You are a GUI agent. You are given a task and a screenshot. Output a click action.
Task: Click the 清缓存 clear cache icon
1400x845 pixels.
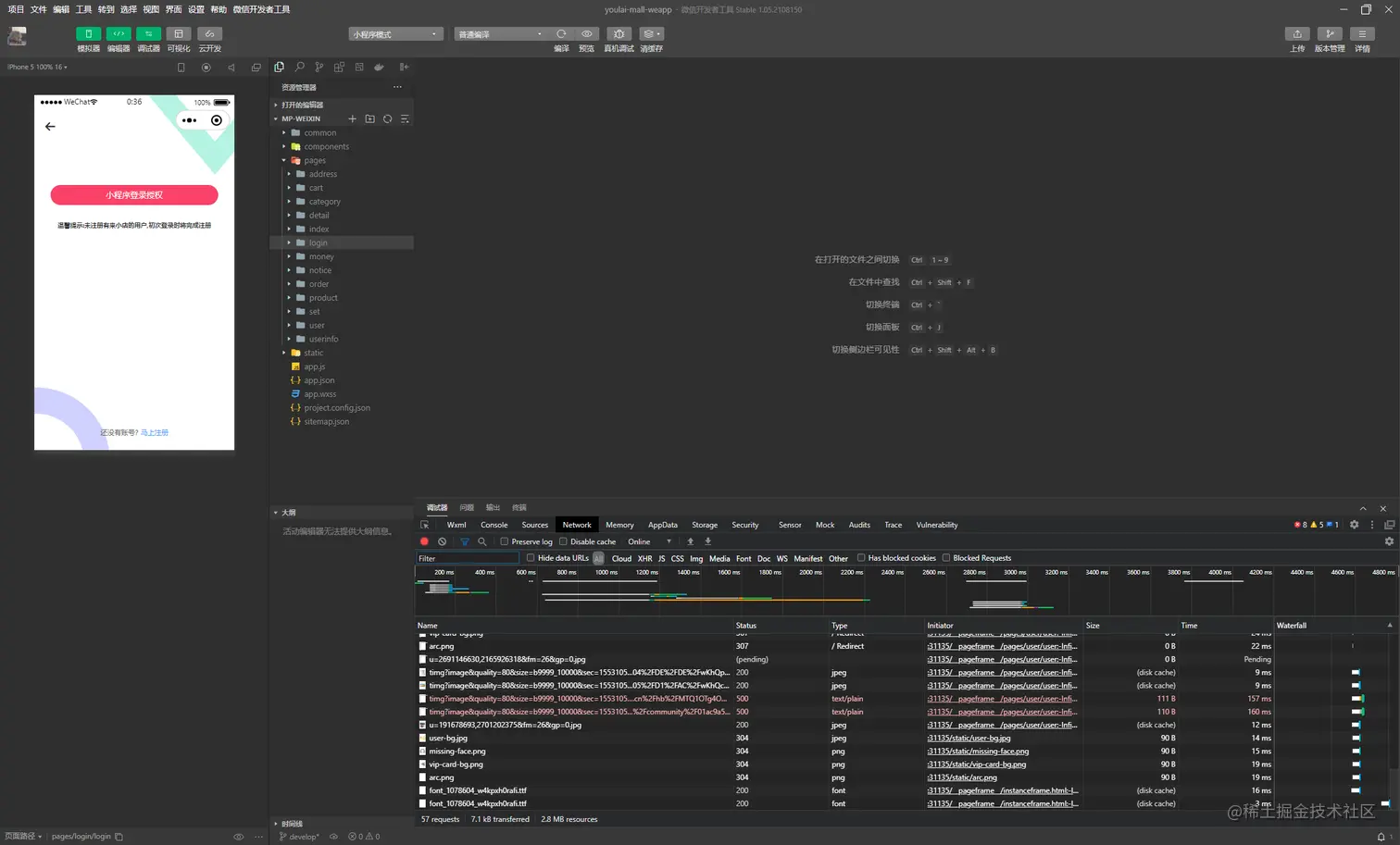tap(651, 34)
